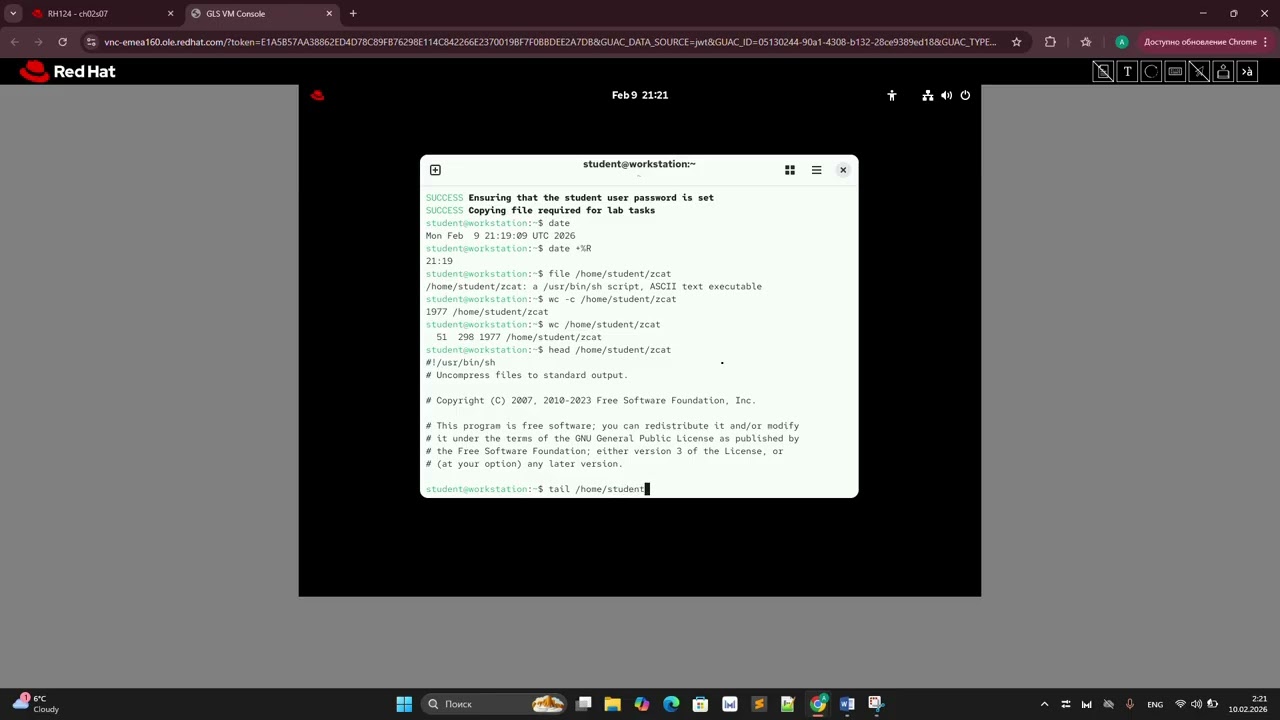The height and width of the screenshot is (720, 1280).
Task: Click the disabled clipboard icon in Red Hat toolbar
Action: point(1103,71)
